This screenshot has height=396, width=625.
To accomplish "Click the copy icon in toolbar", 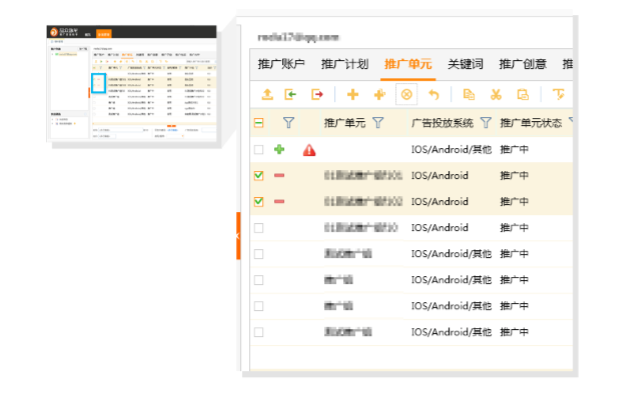I will point(469,95).
